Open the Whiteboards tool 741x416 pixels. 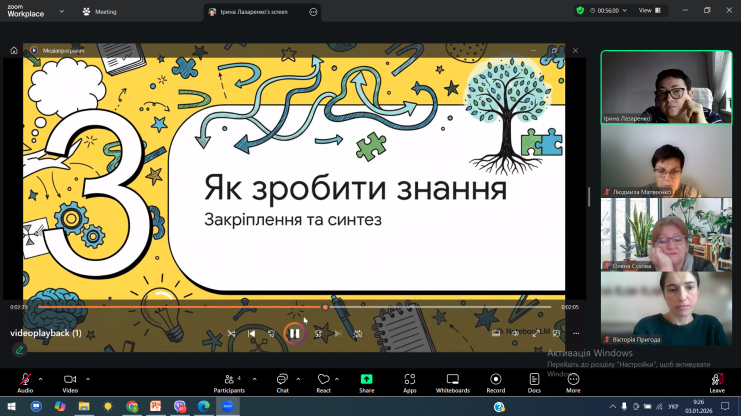coord(452,383)
